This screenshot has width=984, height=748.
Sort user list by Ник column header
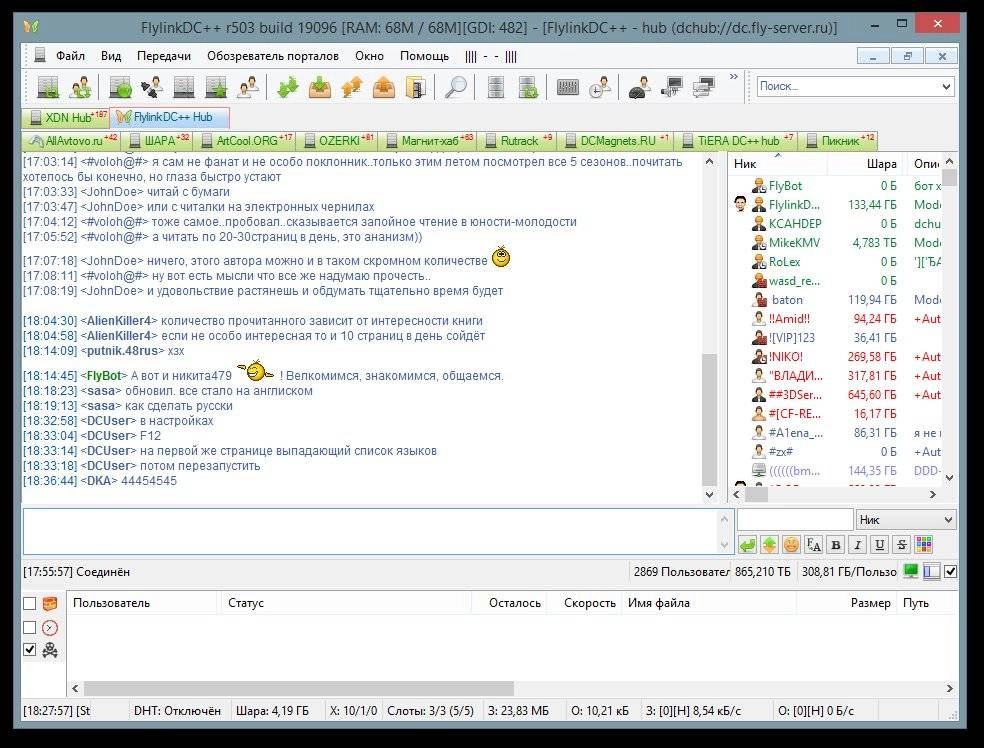click(x=778, y=164)
